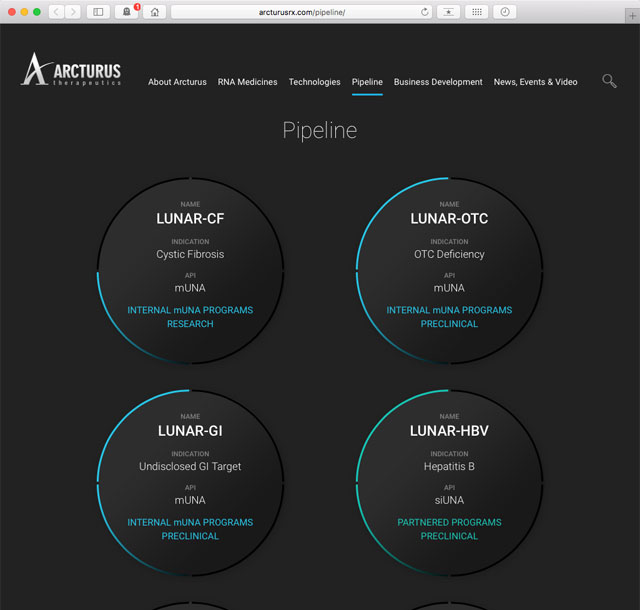Click INTERNAL mUNA PROGRAMS in LUNAR-GI circle
Image resolution: width=640 pixels, height=610 pixels.
(190, 522)
